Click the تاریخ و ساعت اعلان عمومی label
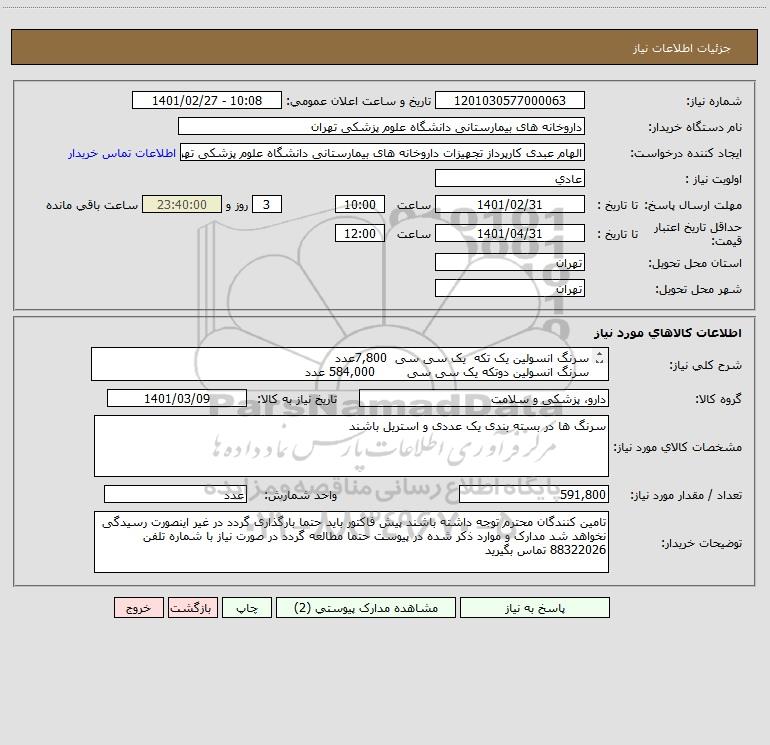Image resolution: width=770 pixels, height=745 pixels. 358,101
